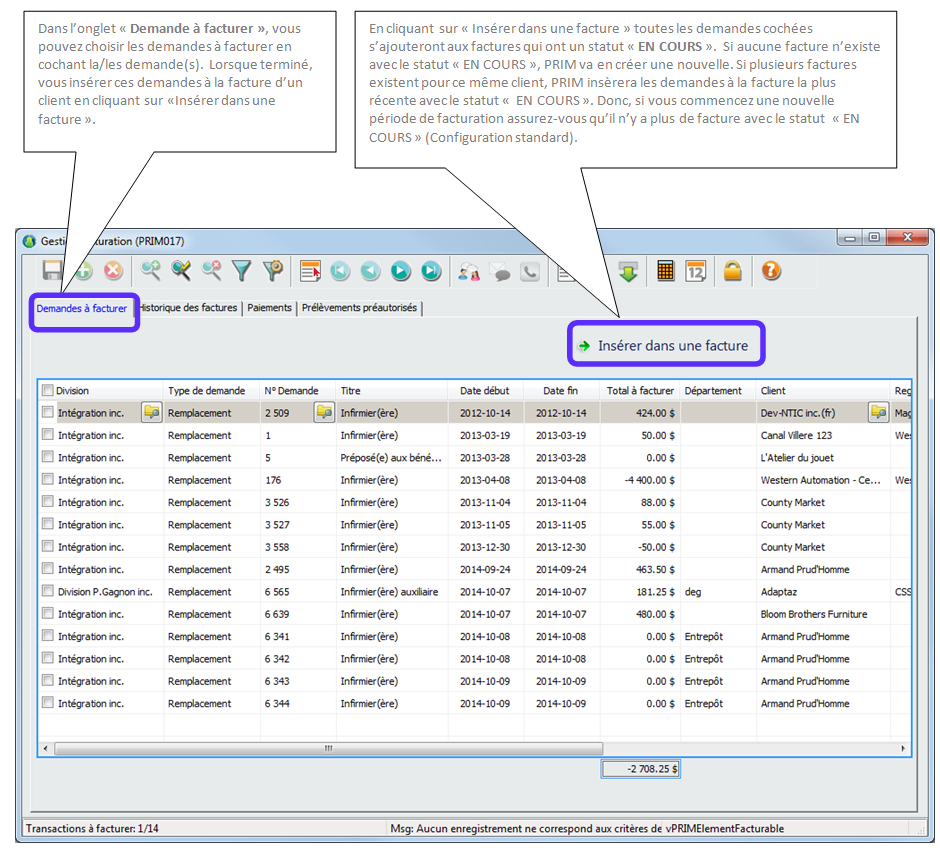The image size is (940, 853).
Task: Open help with the question mark icon
Action: coord(770,271)
